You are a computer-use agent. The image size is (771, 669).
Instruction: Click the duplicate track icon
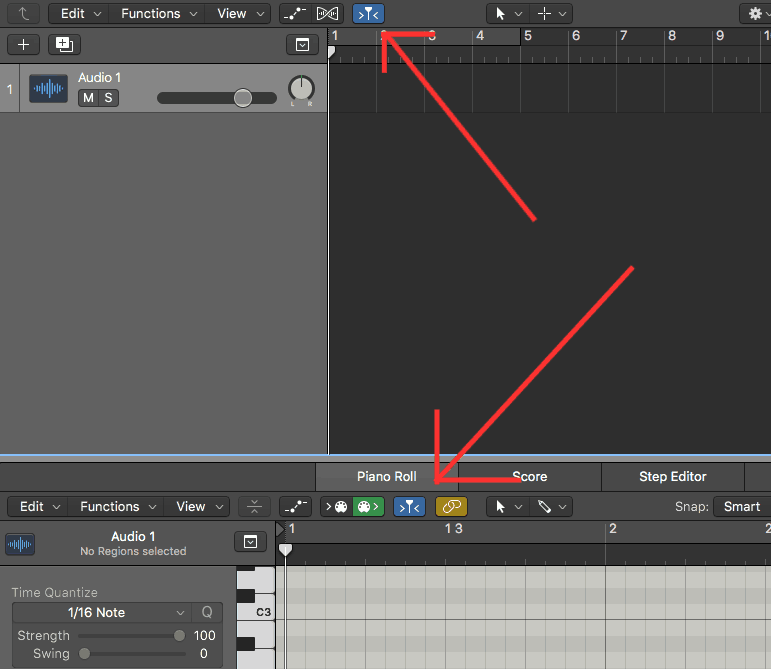tap(64, 45)
